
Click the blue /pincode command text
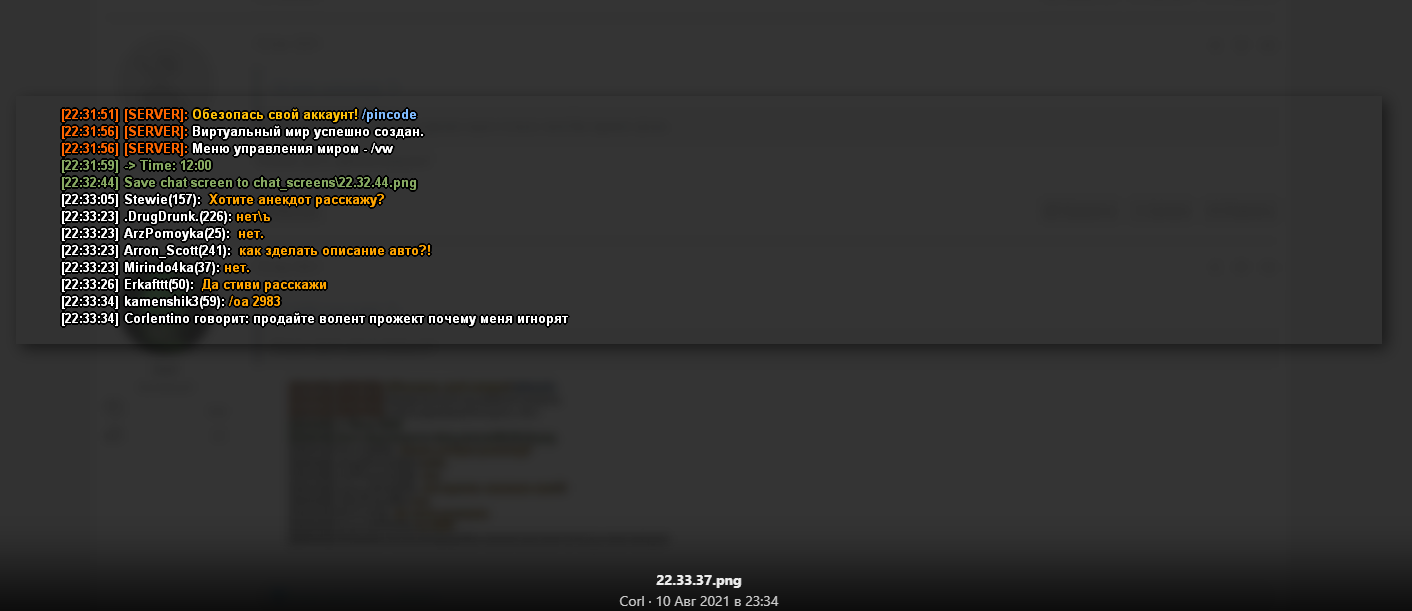[x=389, y=115]
